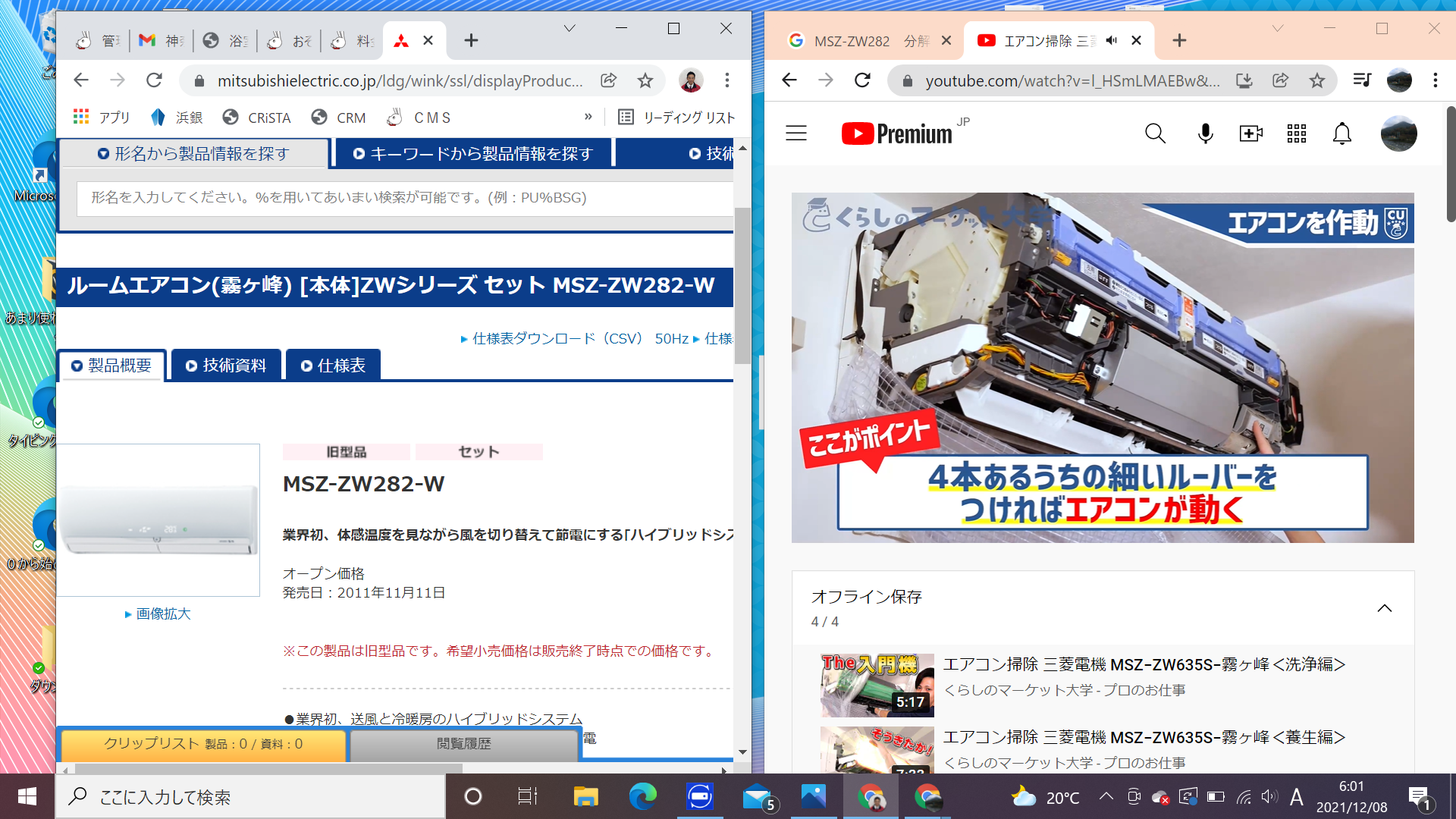This screenshot has width=1456, height=819.
Task: Switch to 製品概要 tab
Action: (111, 366)
